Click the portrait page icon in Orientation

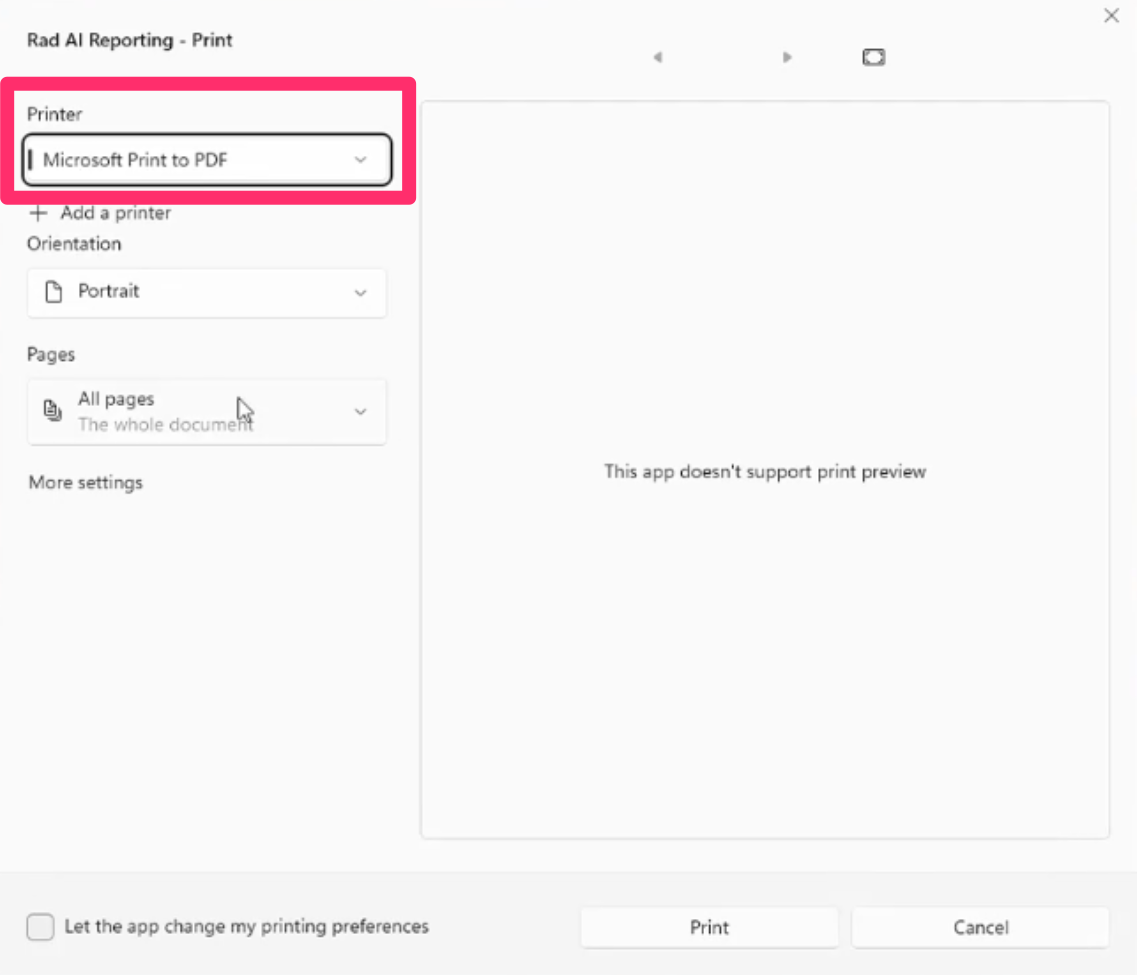(x=54, y=292)
